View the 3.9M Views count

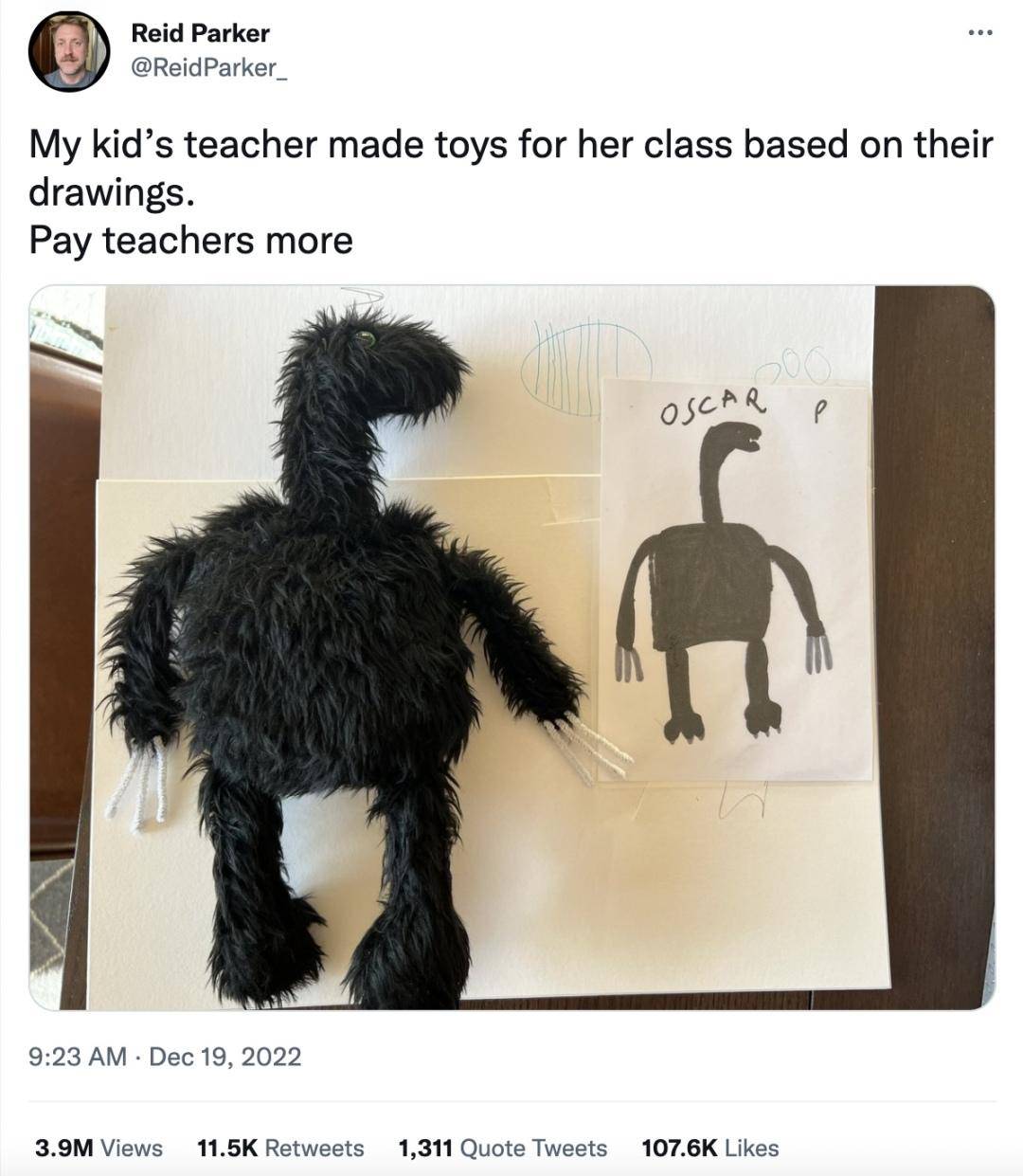(x=99, y=1148)
